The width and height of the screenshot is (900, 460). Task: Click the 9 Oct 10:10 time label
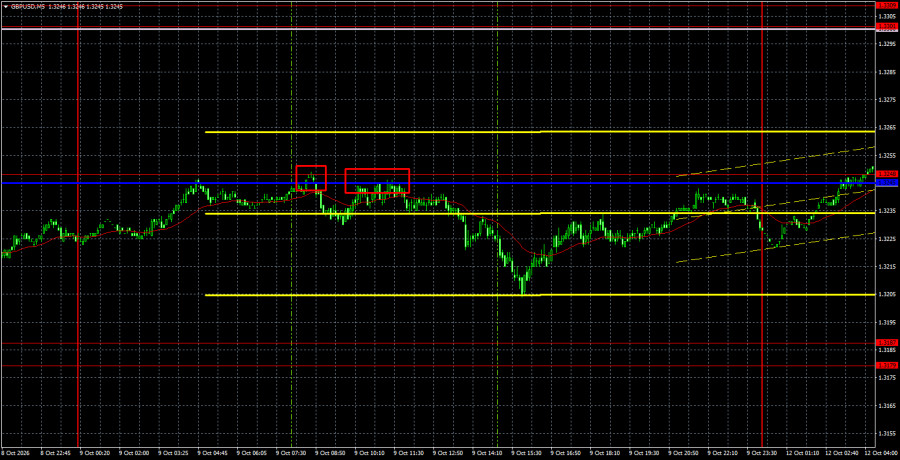(370, 453)
